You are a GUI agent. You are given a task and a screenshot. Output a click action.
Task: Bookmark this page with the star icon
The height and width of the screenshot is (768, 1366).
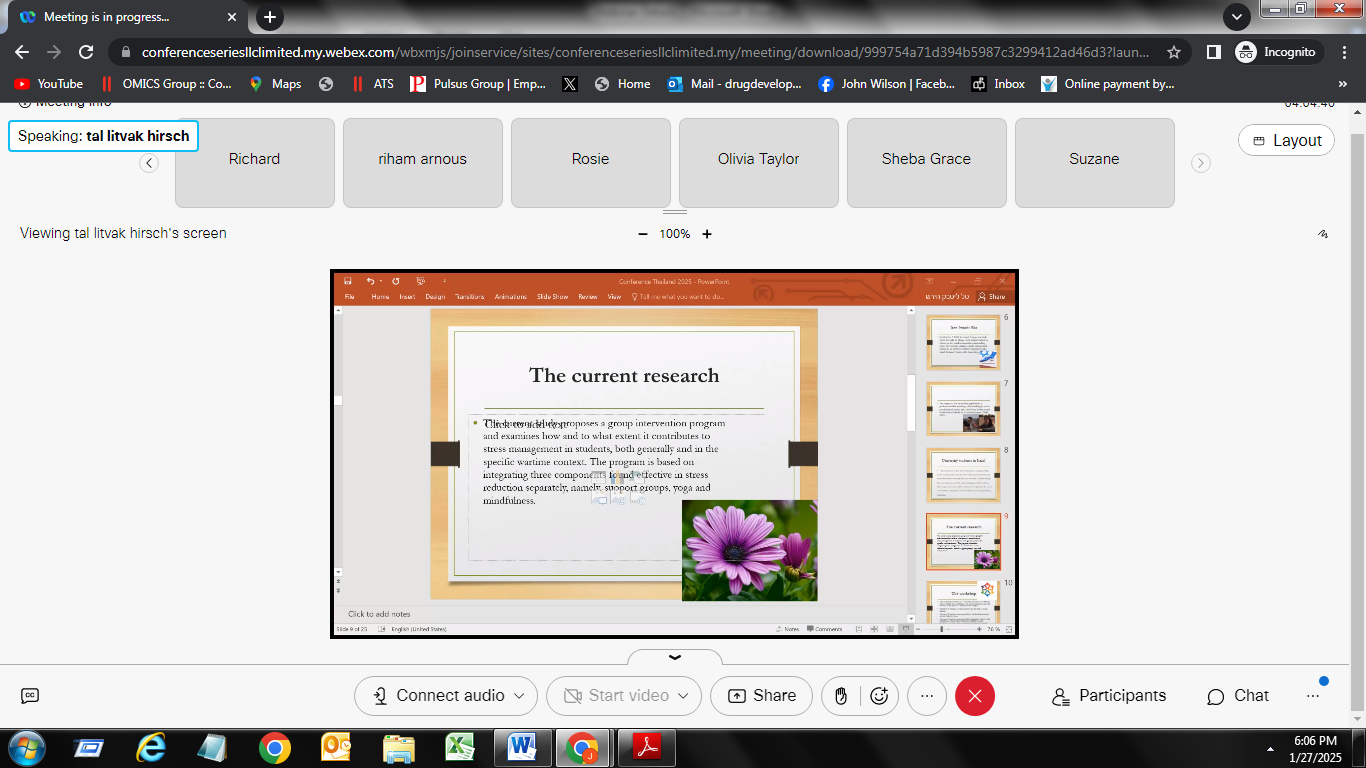point(1174,52)
